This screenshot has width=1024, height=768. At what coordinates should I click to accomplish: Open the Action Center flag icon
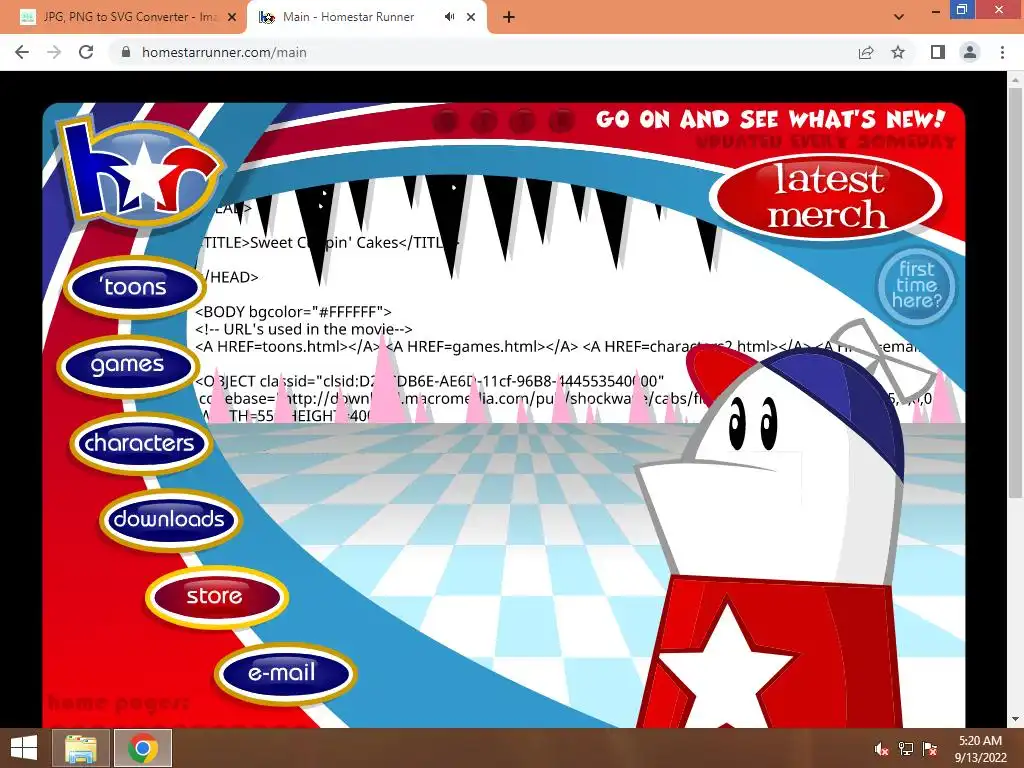pos(930,749)
